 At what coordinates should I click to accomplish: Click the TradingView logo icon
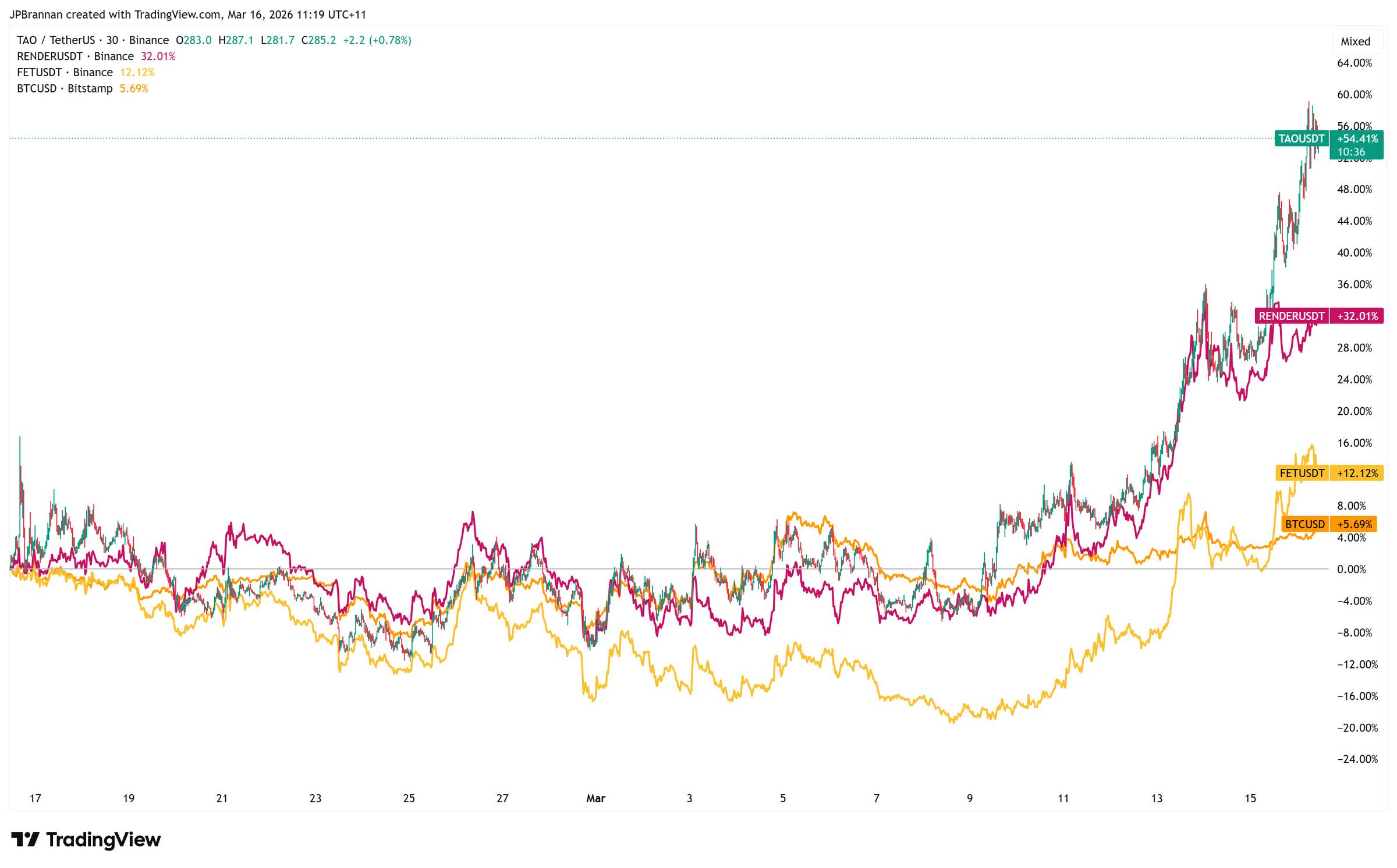click(25, 839)
